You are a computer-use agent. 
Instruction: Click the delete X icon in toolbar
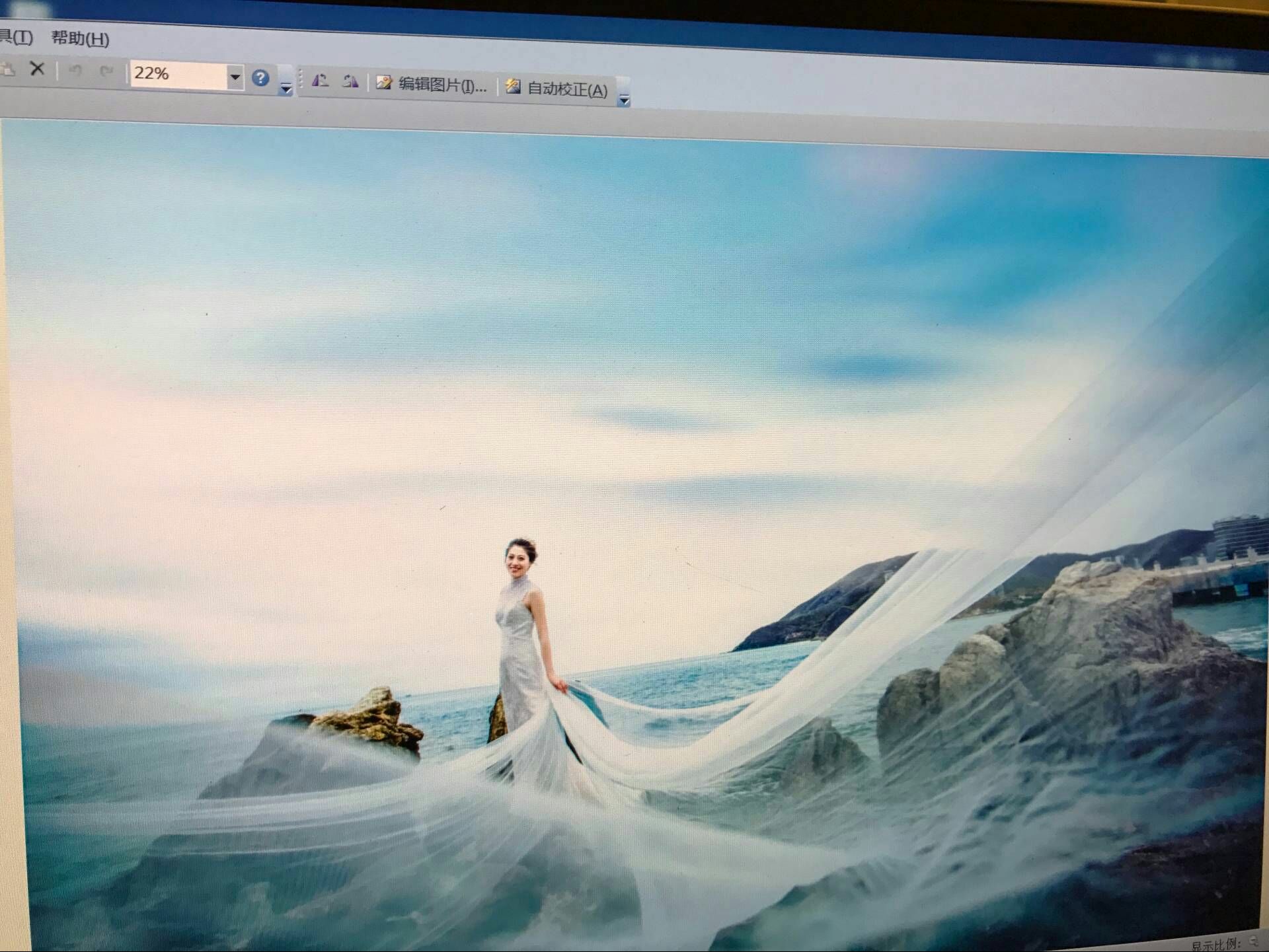38,68
